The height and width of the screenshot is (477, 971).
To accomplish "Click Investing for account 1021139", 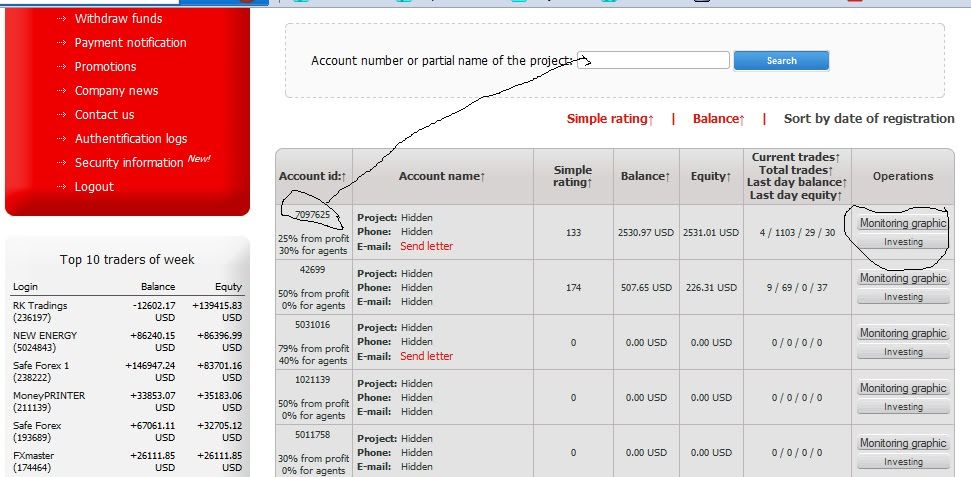I will pyautogui.click(x=903, y=407).
